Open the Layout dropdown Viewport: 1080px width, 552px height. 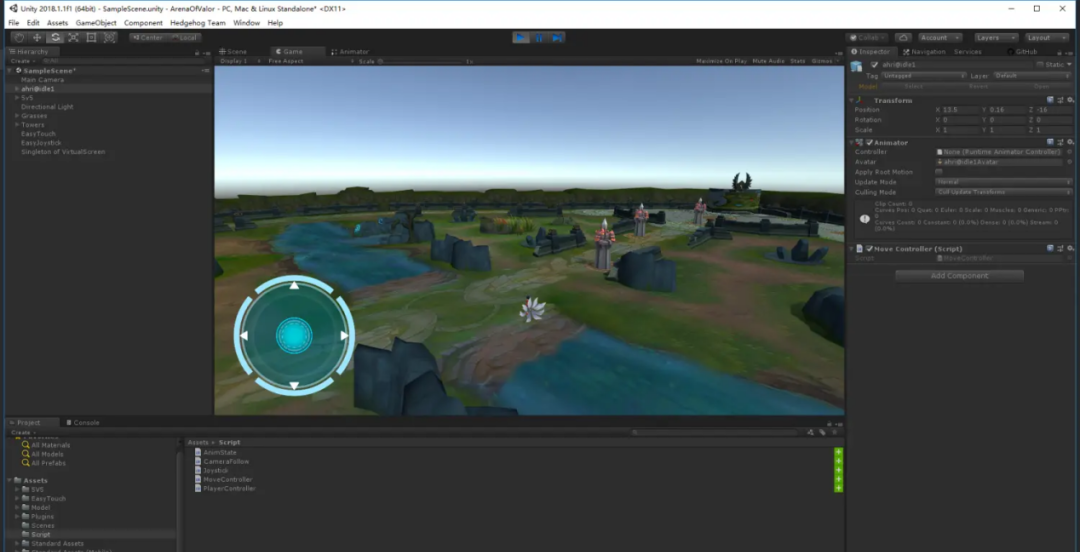pos(1047,38)
